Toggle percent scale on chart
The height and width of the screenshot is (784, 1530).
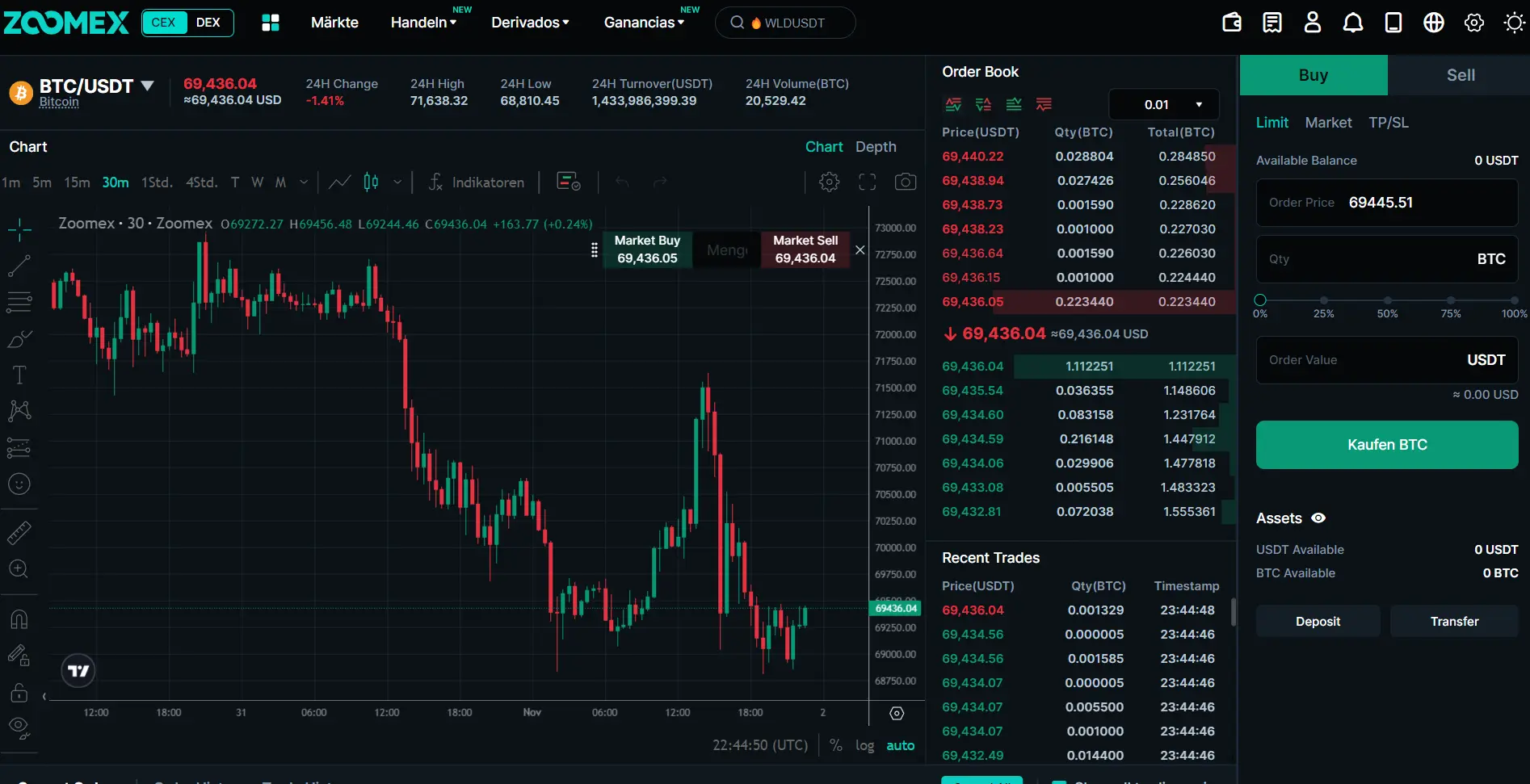pos(836,745)
